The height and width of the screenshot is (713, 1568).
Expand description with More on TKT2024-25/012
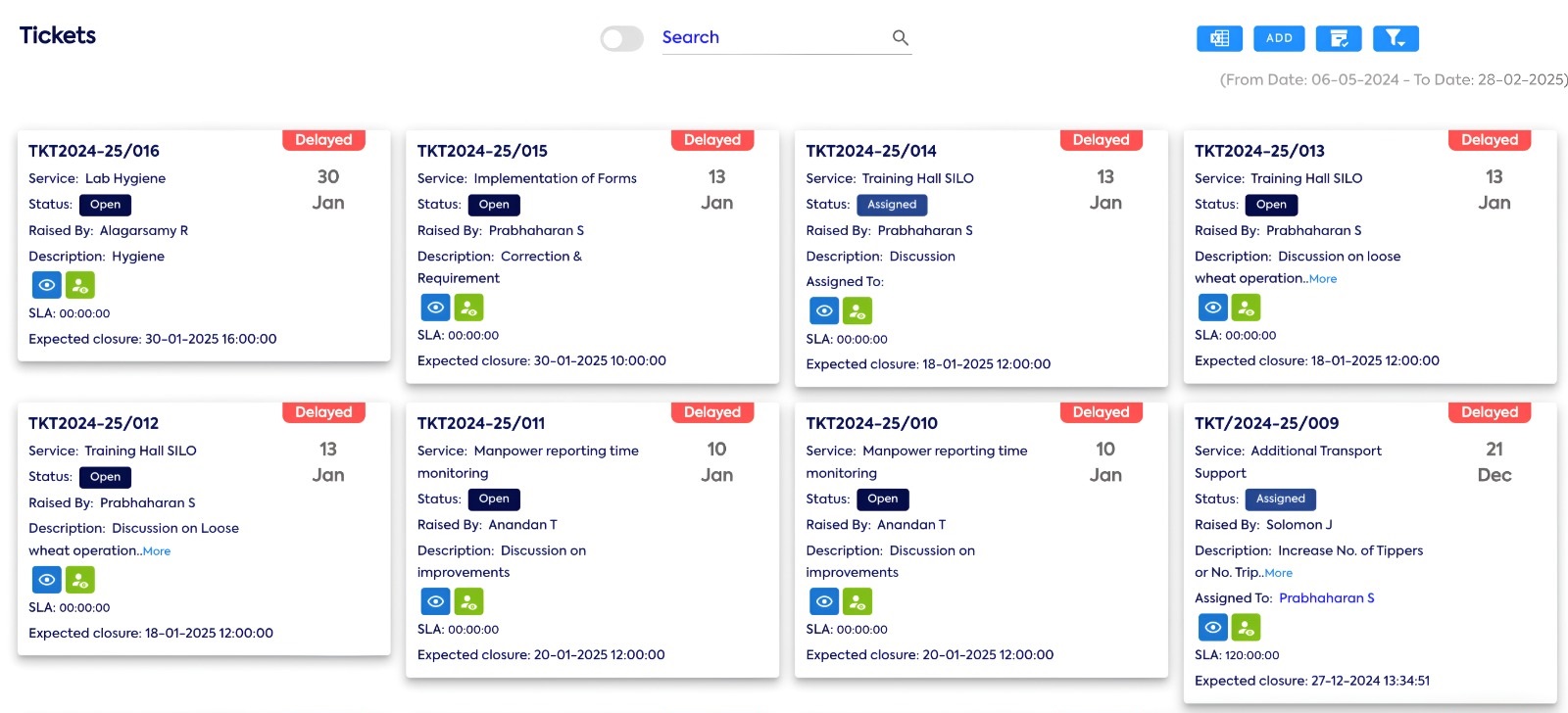click(x=157, y=551)
